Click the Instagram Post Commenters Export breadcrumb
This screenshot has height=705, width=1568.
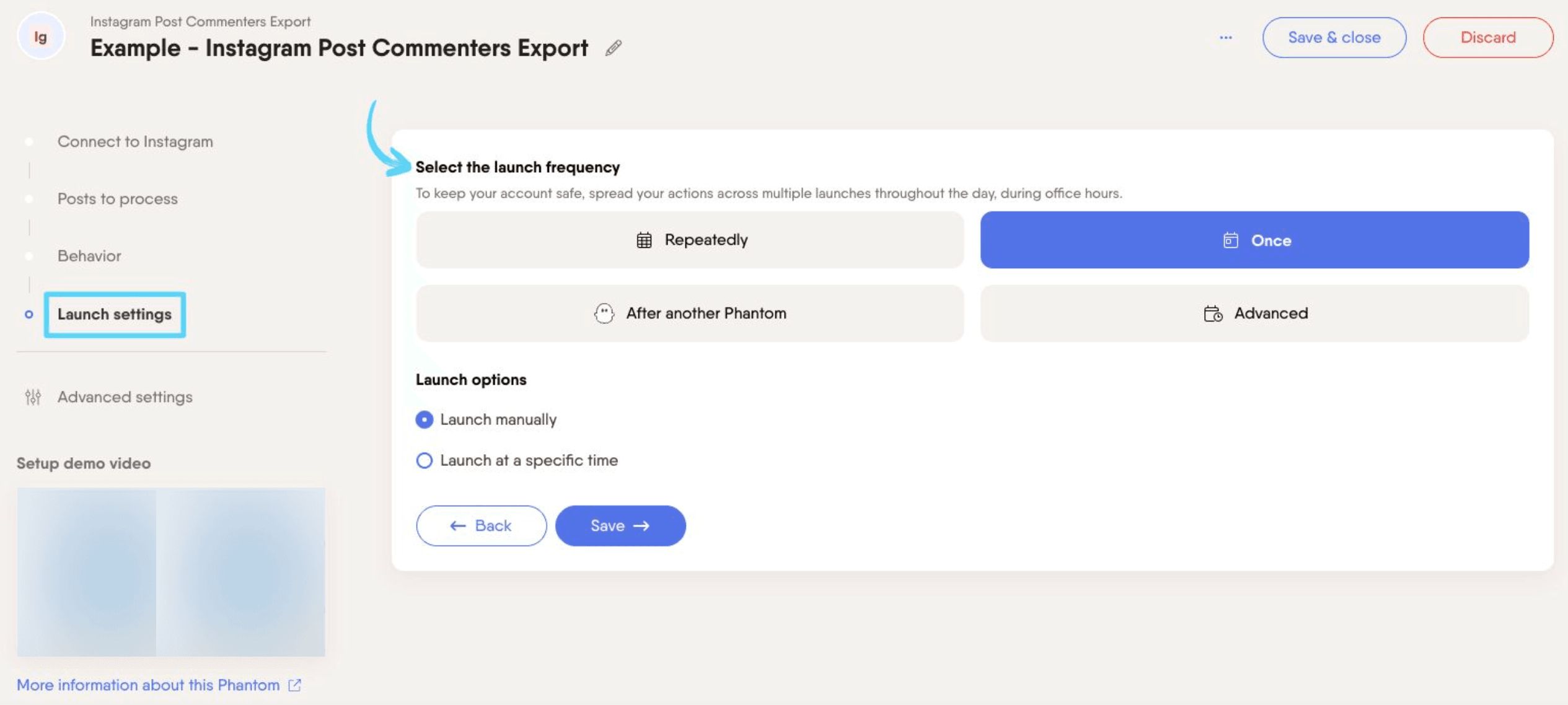pyautogui.click(x=200, y=21)
